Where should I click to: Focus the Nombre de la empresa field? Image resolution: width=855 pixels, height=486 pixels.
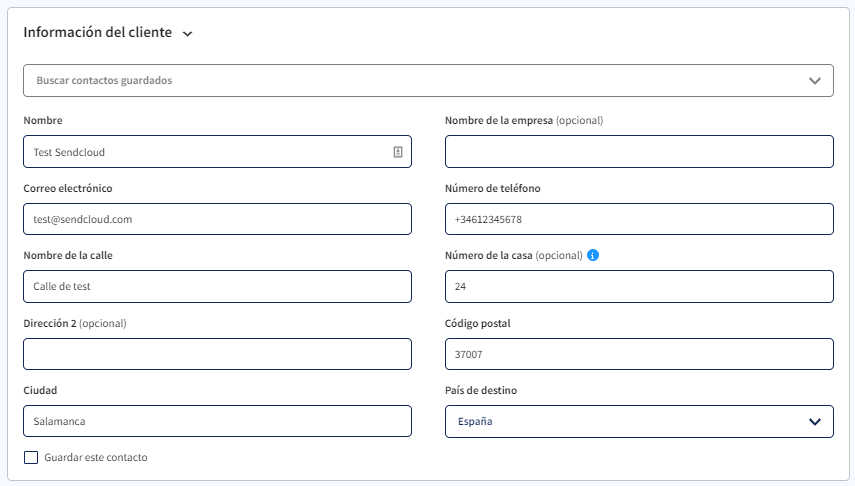pyautogui.click(x=639, y=152)
